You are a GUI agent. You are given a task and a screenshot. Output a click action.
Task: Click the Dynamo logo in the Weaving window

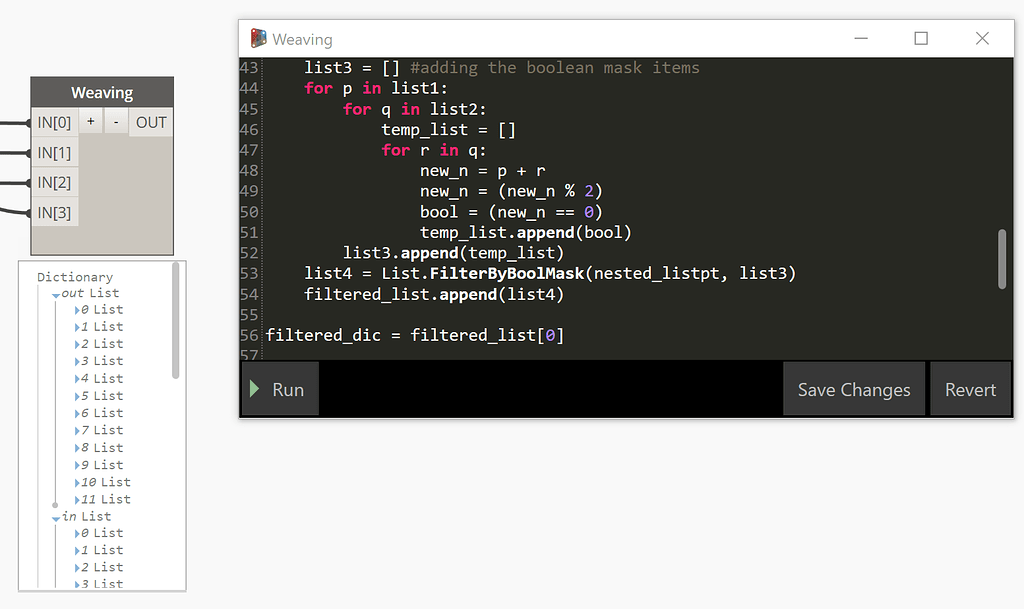(x=260, y=38)
